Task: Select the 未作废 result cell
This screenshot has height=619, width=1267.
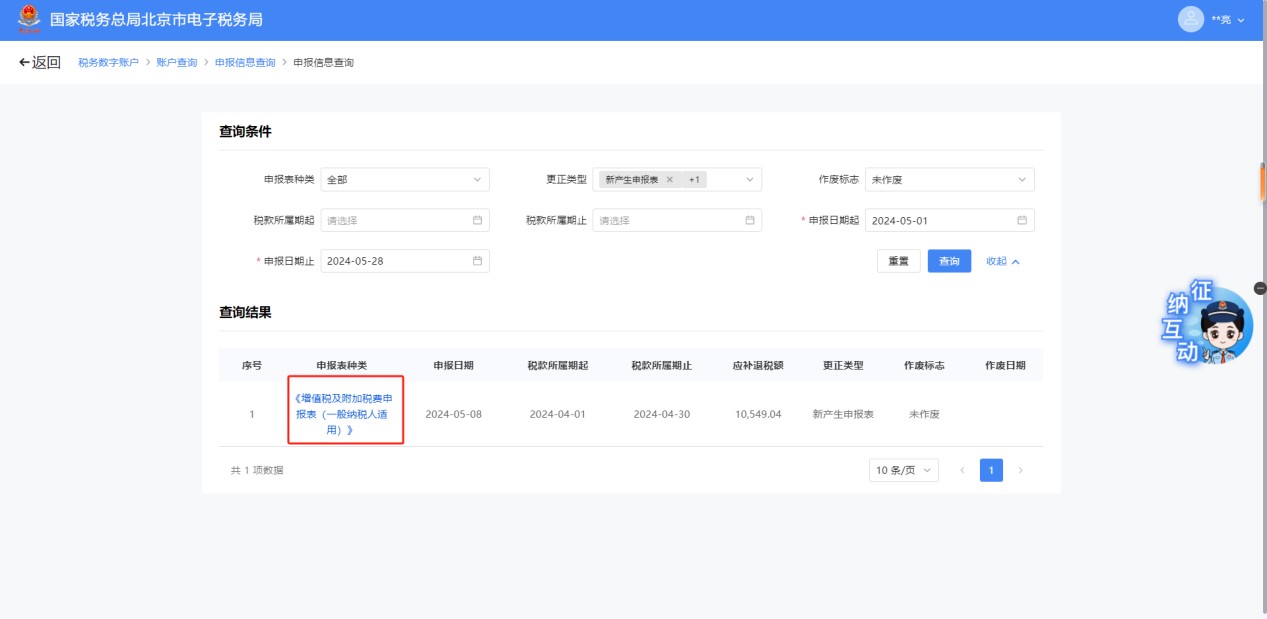Action: [924, 414]
